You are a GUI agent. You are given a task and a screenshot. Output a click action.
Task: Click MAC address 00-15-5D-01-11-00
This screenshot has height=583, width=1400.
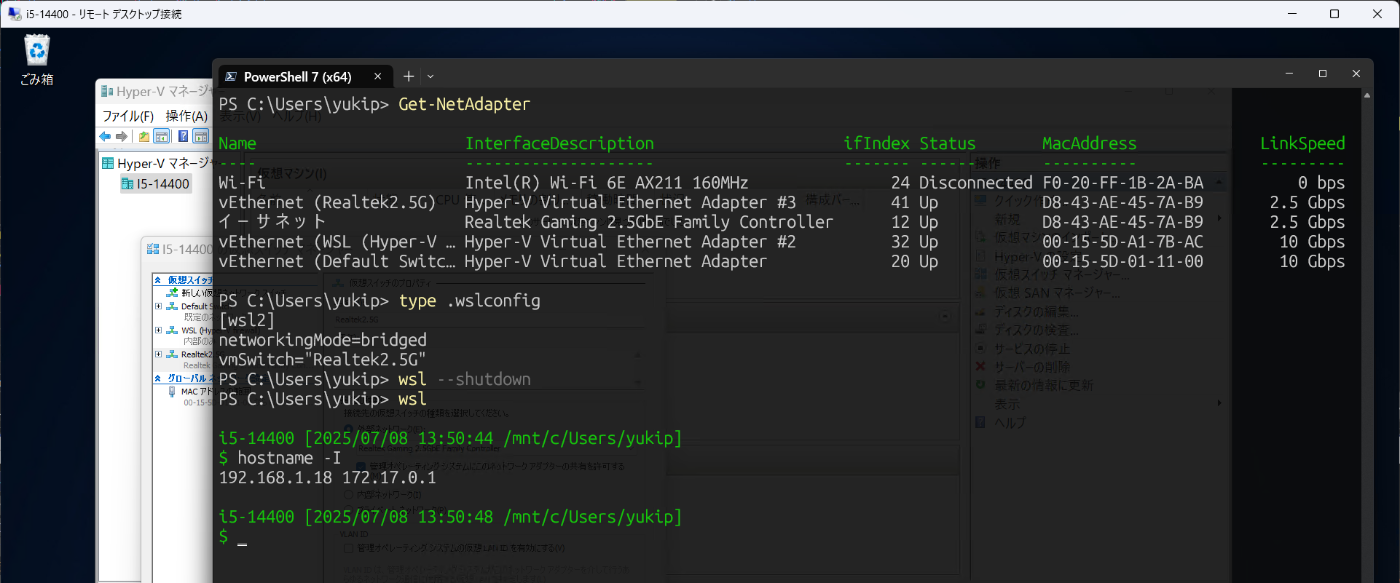1123,261
